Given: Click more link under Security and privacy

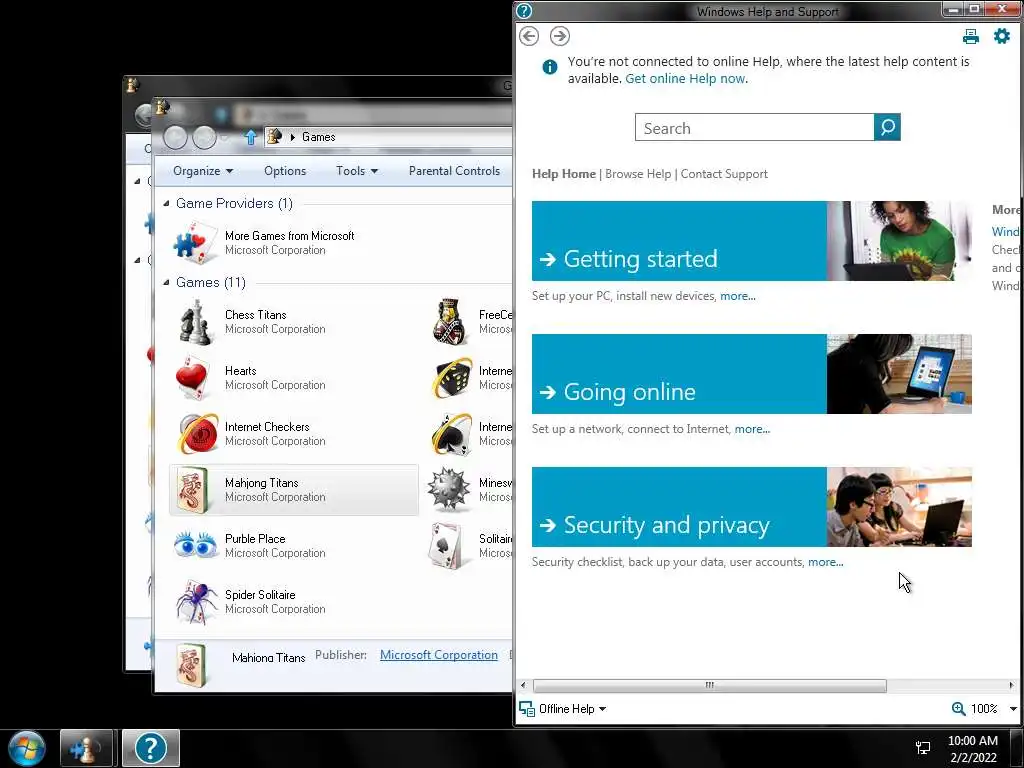Looking at the screenshot, I should click(x=825, y=562).
